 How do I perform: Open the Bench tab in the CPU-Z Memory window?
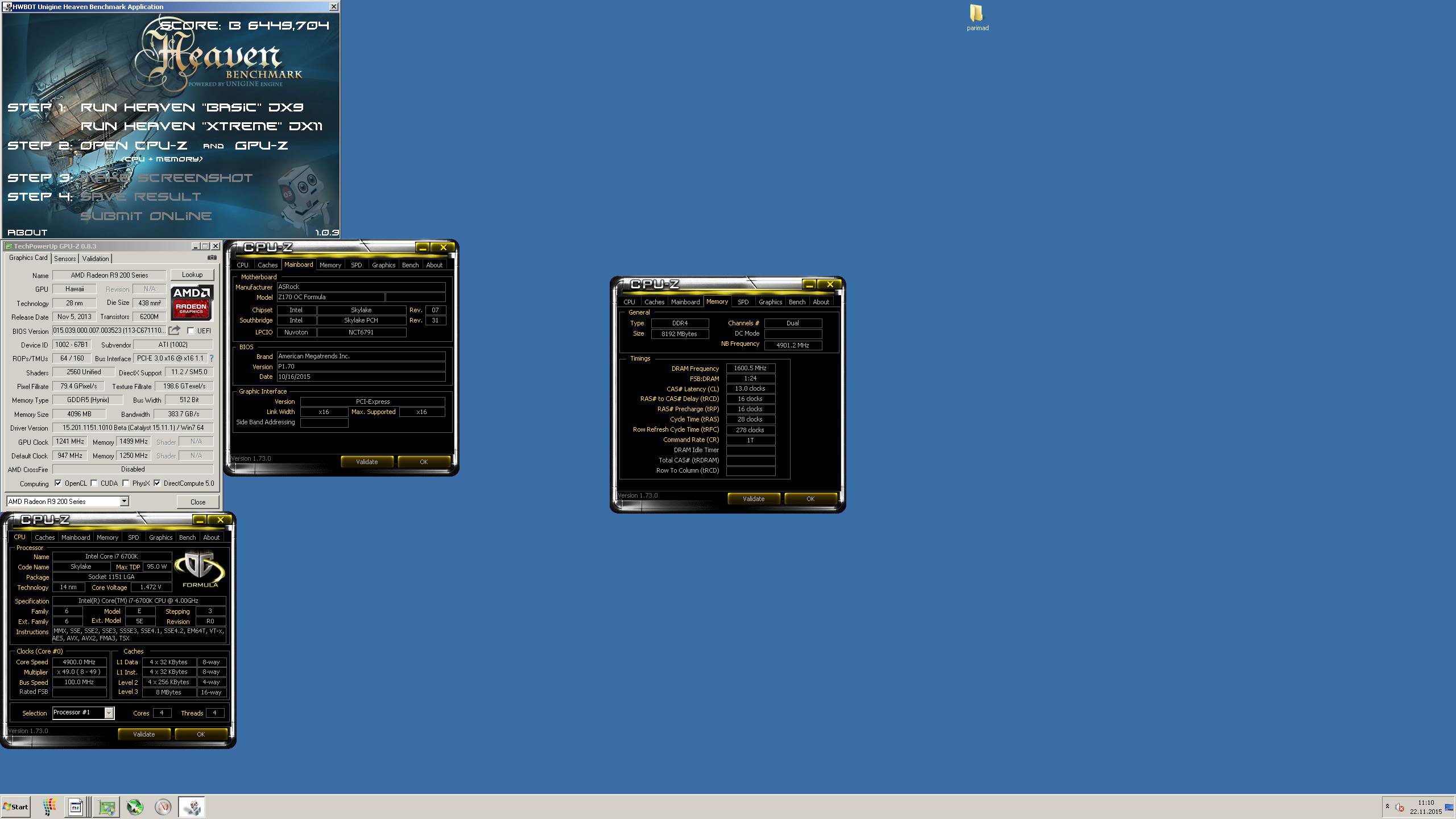click(x=797, y=302)
